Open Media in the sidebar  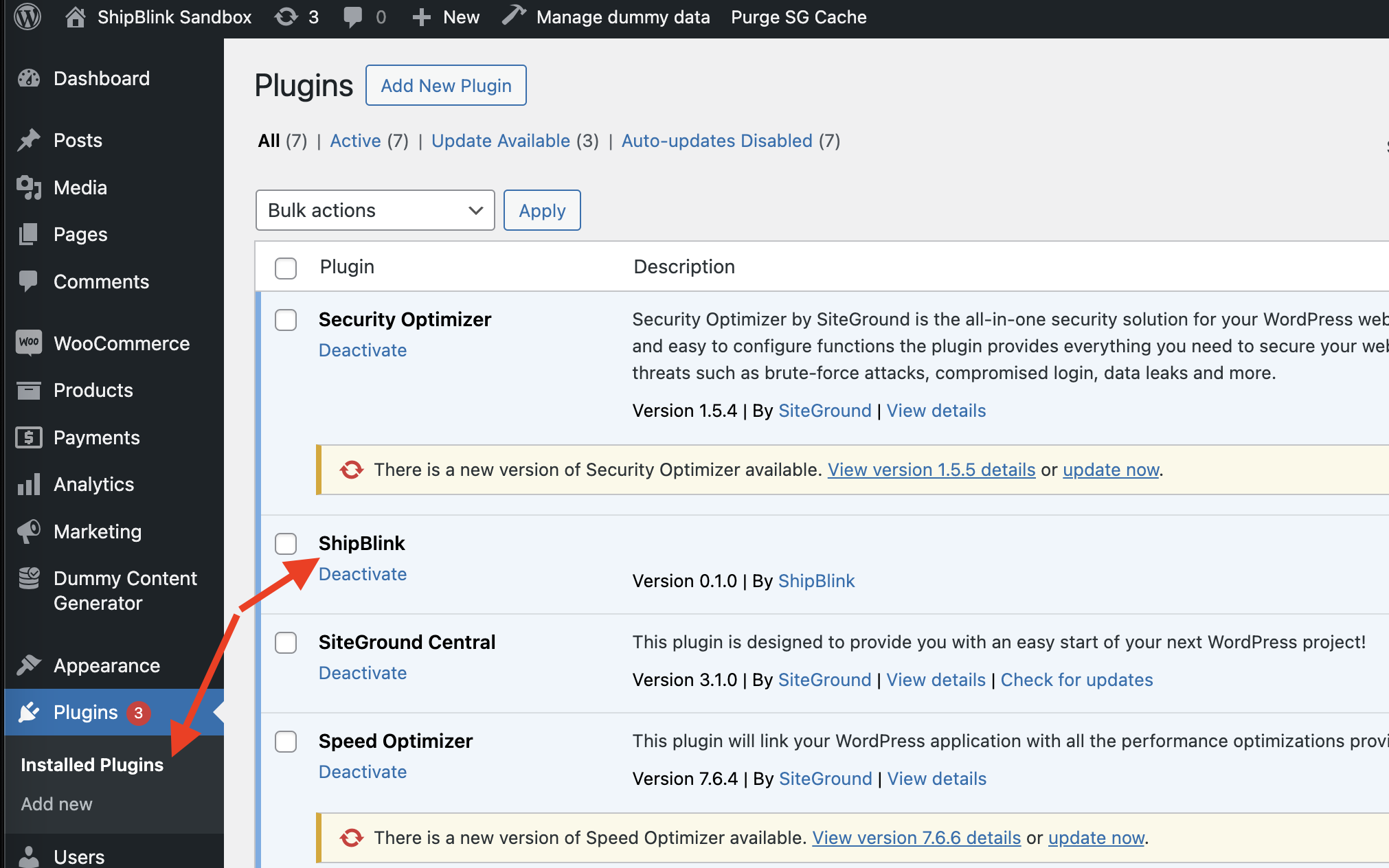point(80,187)
